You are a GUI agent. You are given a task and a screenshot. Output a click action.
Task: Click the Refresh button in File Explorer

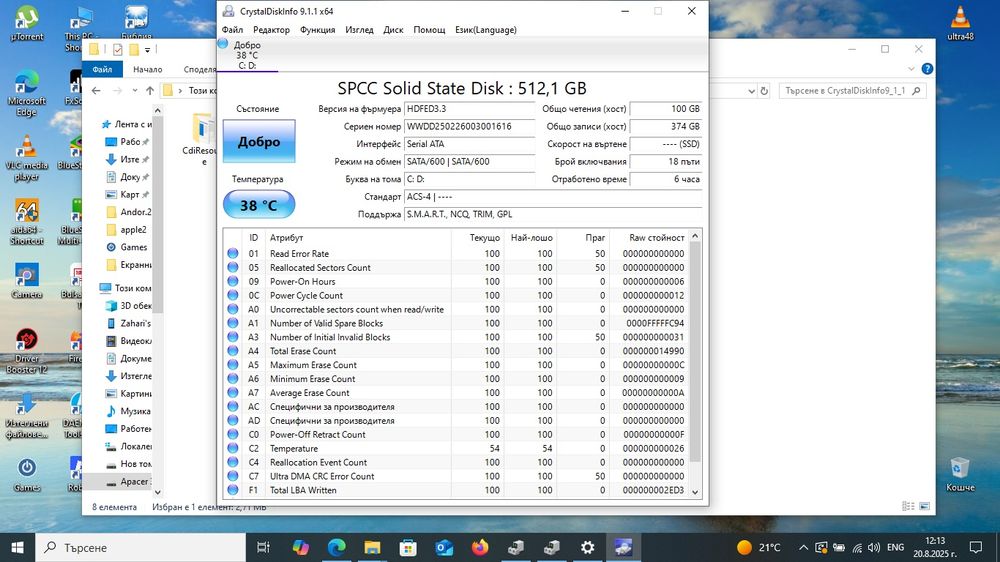(x=764, y=91)
